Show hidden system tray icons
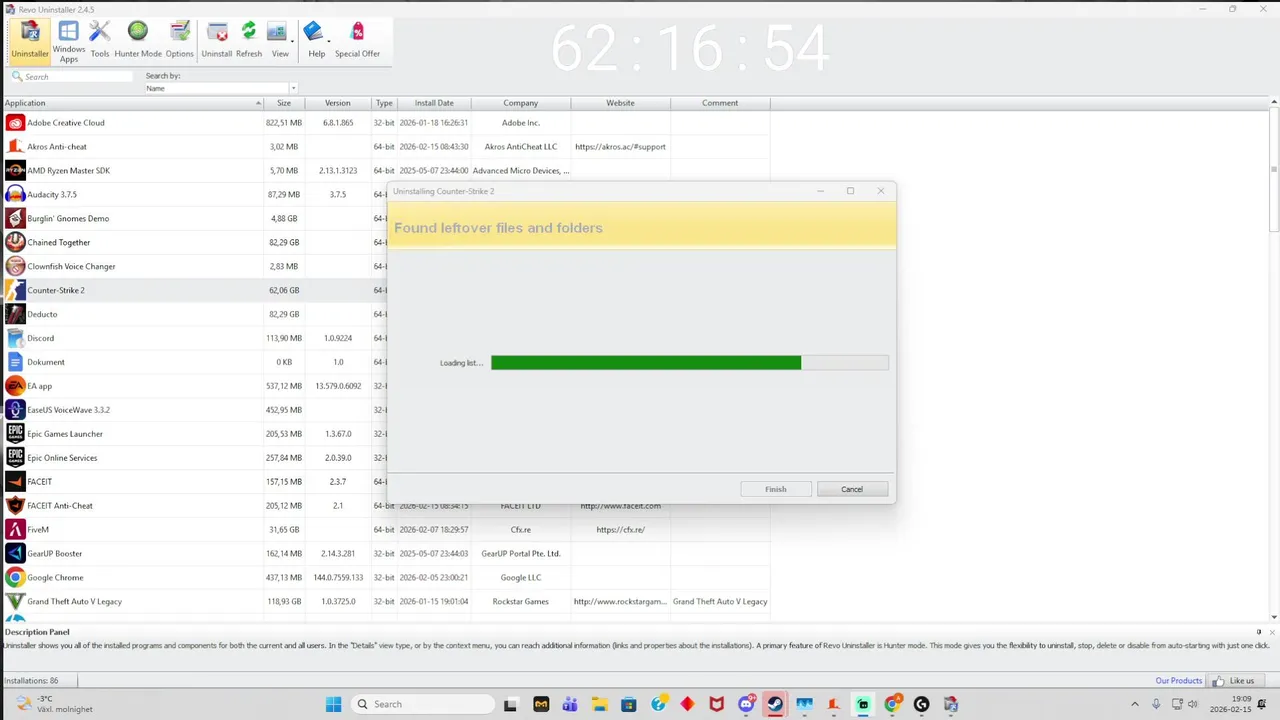 [x=1134, y=705]
